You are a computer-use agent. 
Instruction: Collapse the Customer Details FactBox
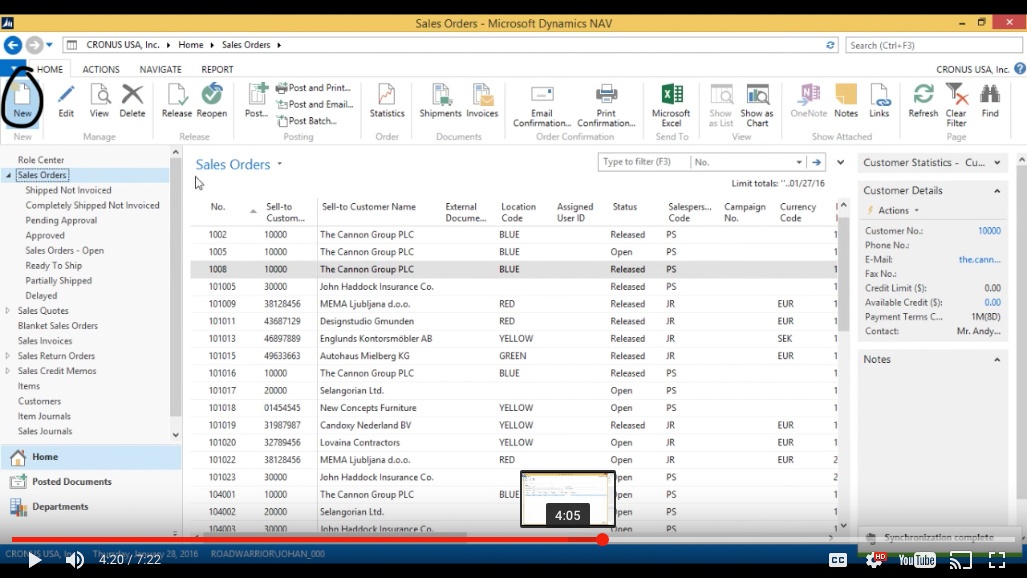(997, 191)
